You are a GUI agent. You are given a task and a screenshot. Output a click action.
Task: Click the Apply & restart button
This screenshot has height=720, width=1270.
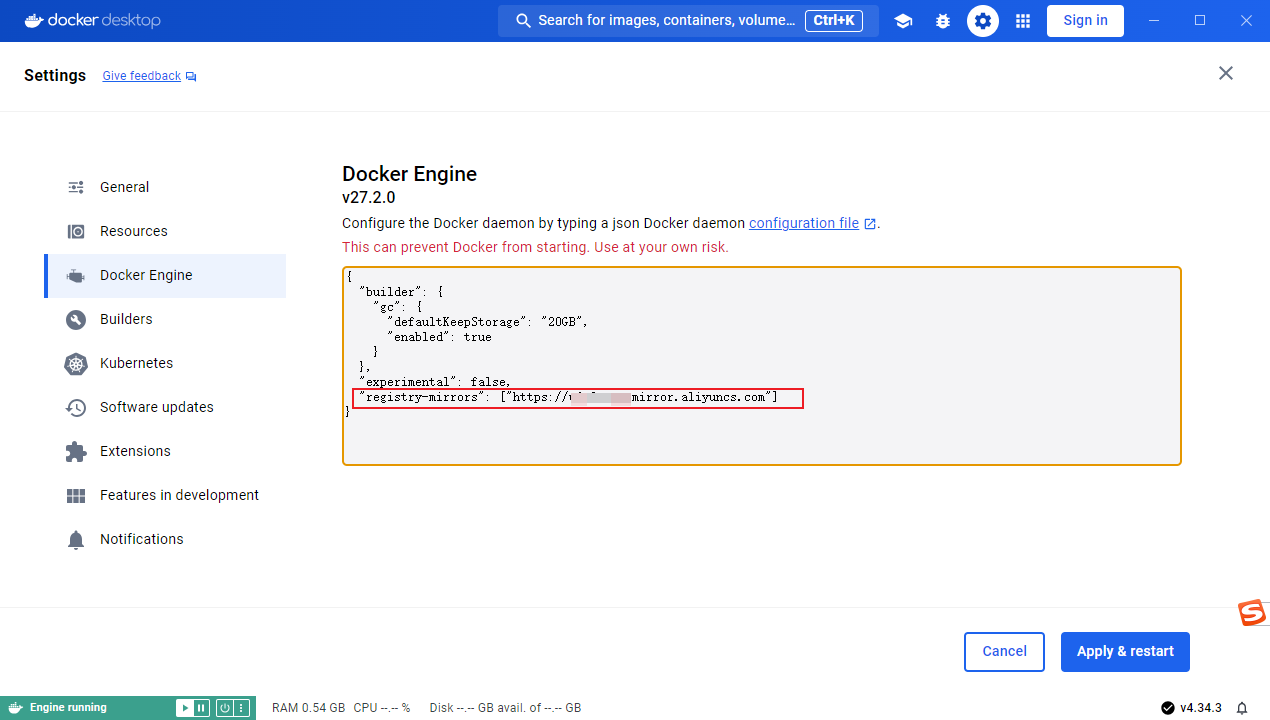coord(1125,651)
